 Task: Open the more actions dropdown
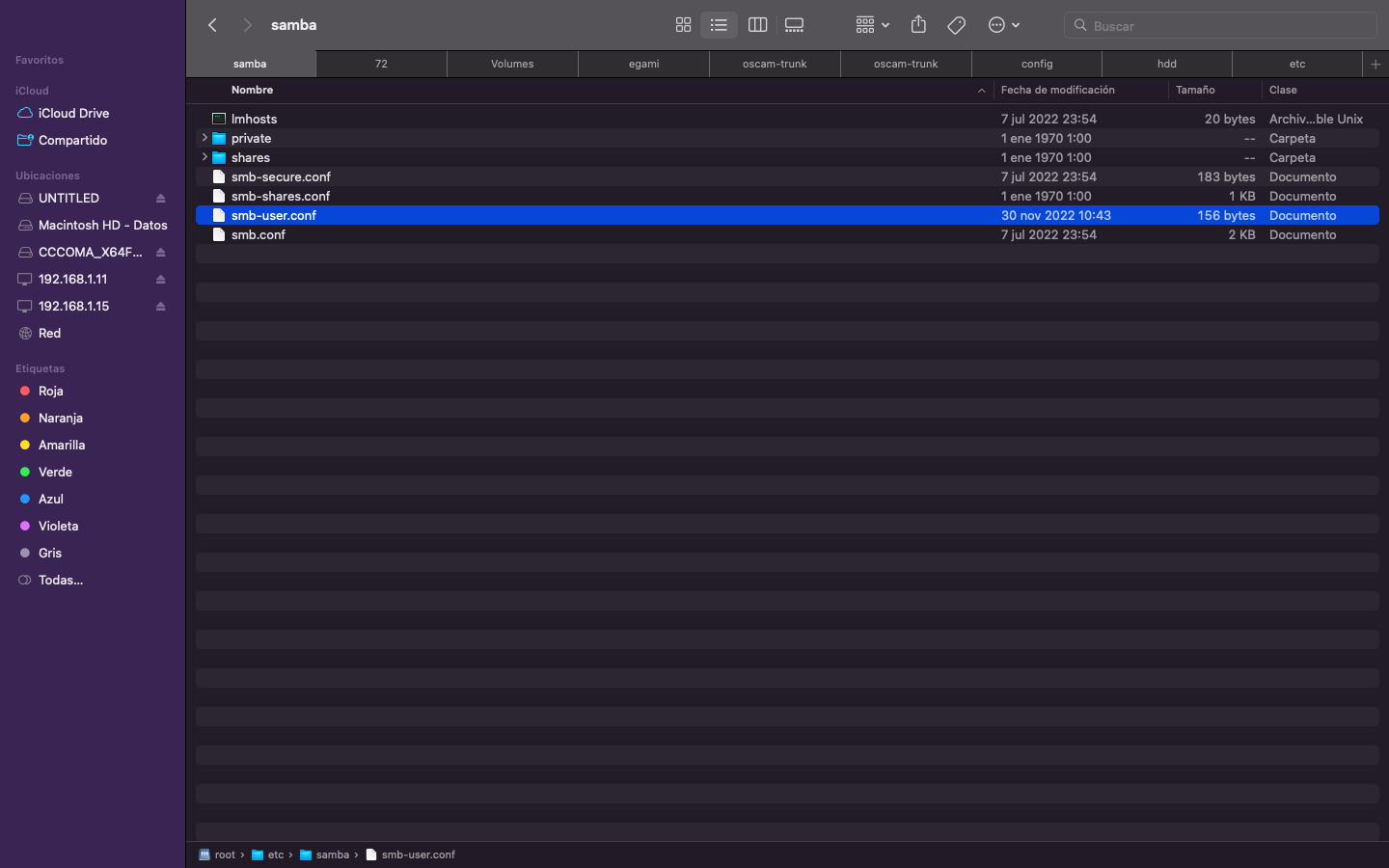click(1003, 25)
